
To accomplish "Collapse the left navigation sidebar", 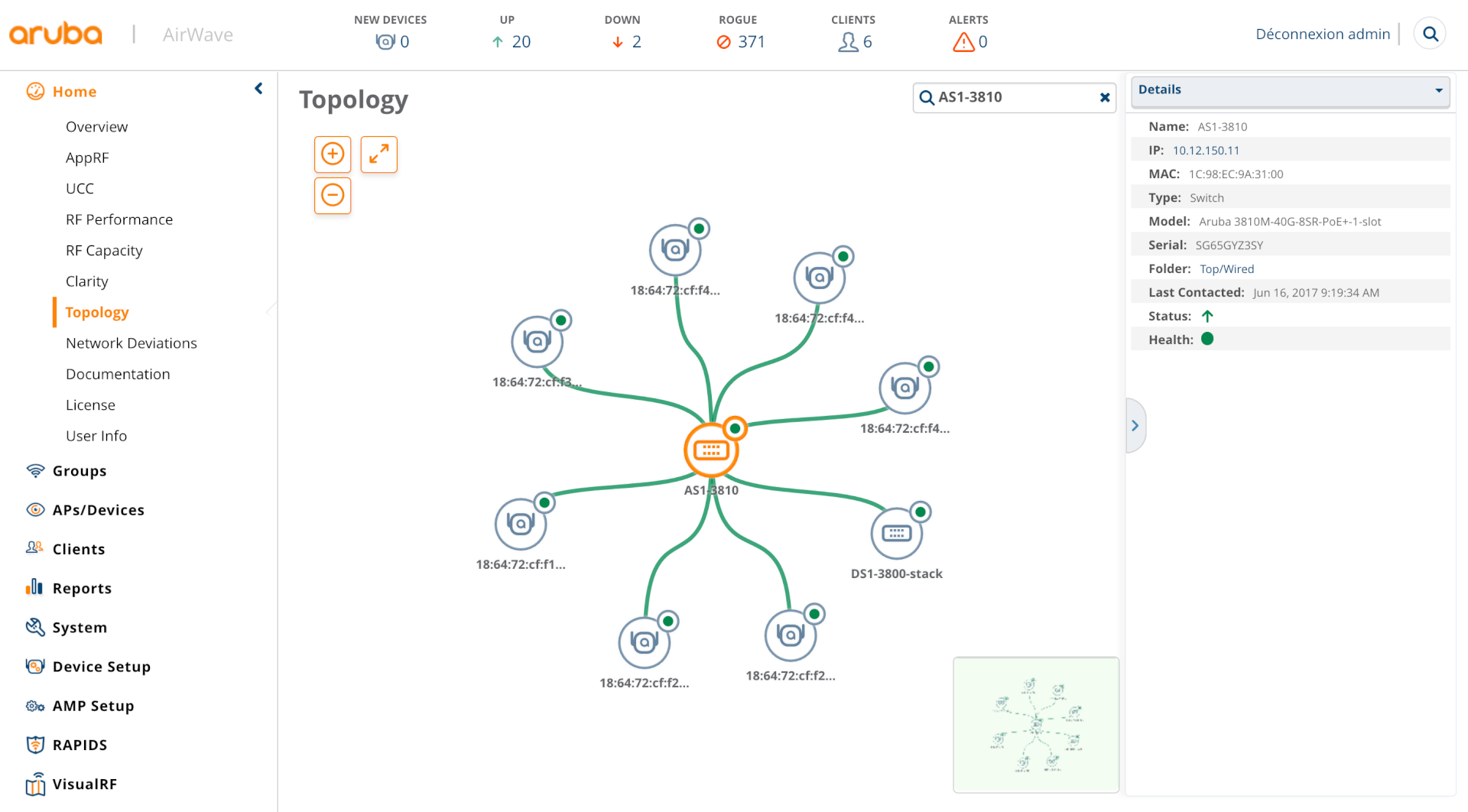I will [258, 89].
